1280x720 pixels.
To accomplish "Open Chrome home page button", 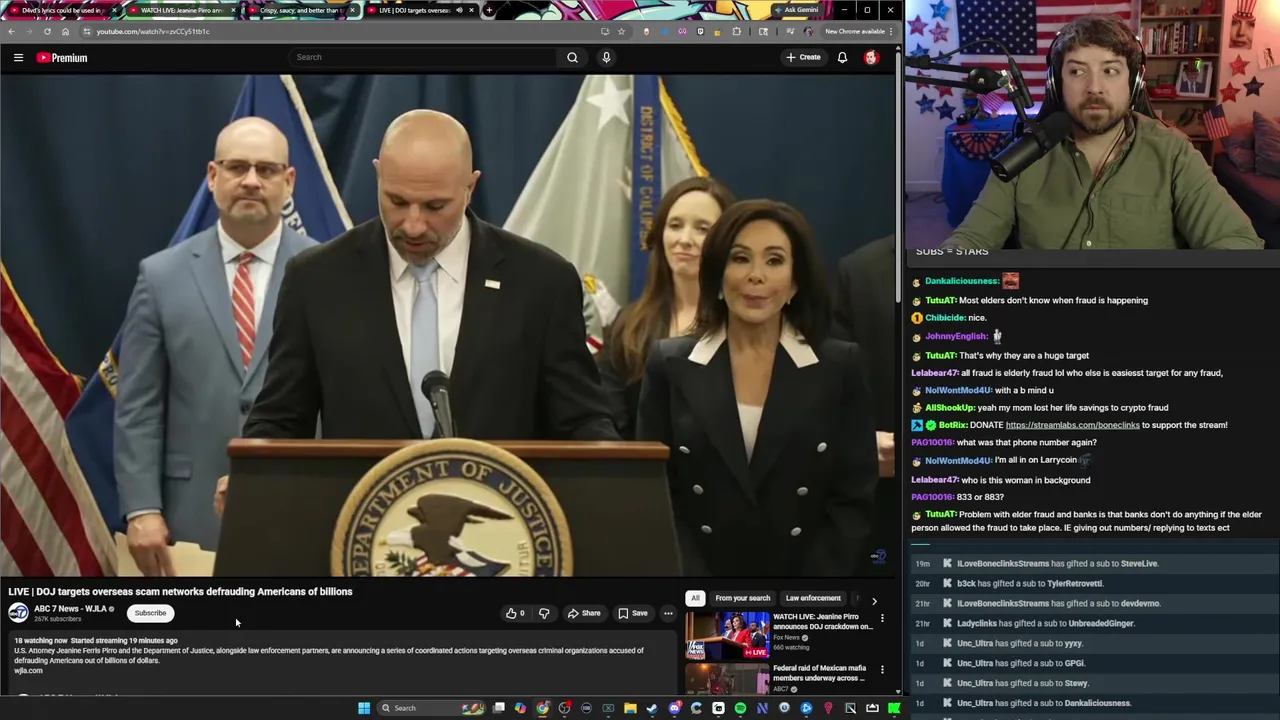I will (65, 31).
